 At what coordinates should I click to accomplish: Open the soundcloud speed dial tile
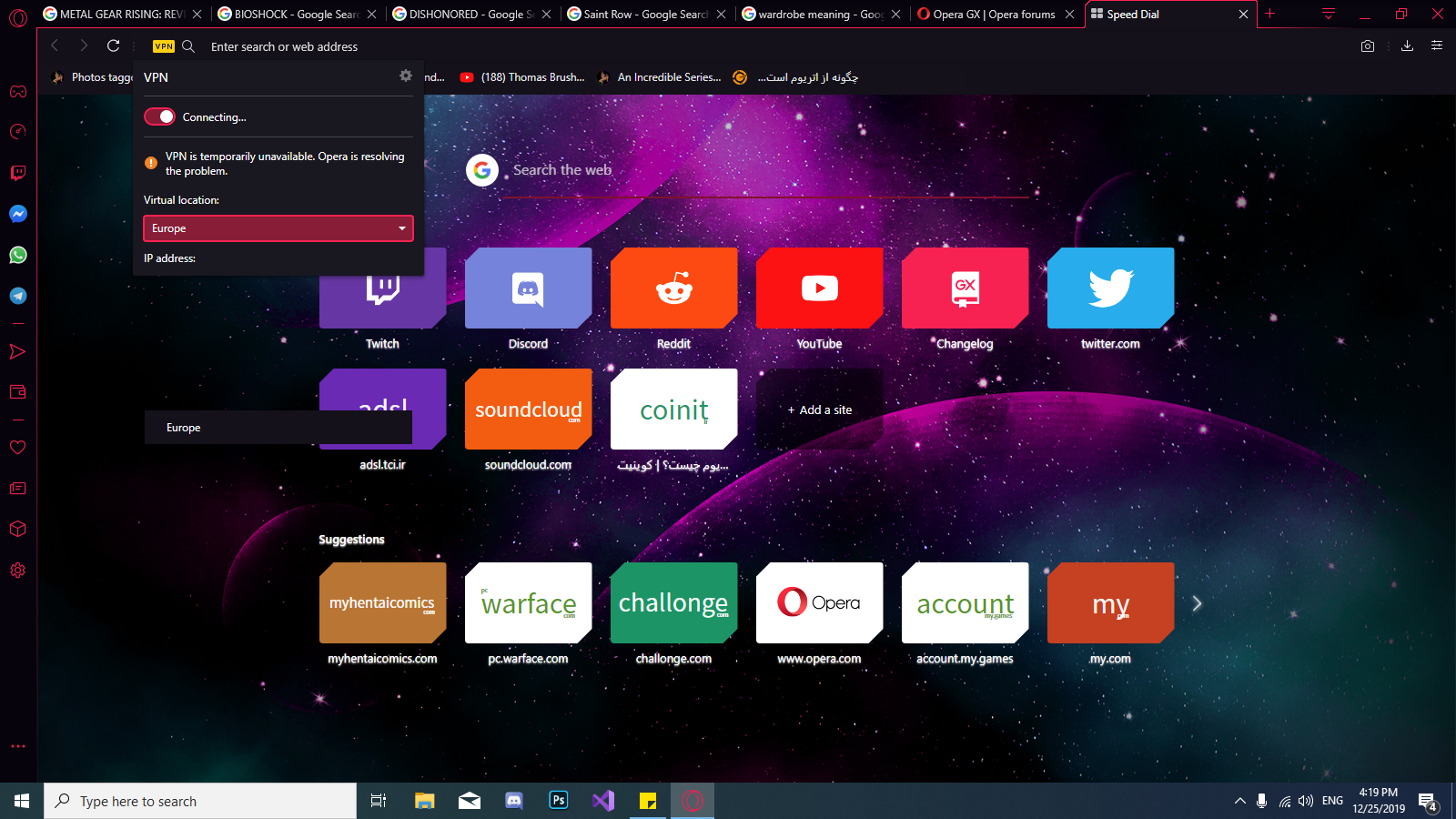[x=528, y=409]
